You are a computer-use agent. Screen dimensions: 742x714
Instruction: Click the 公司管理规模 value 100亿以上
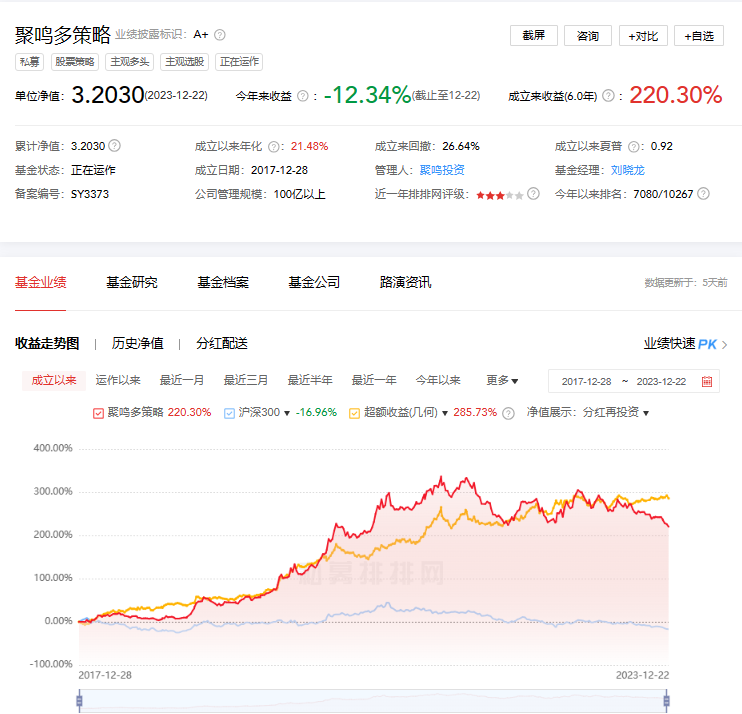(300, 194)
